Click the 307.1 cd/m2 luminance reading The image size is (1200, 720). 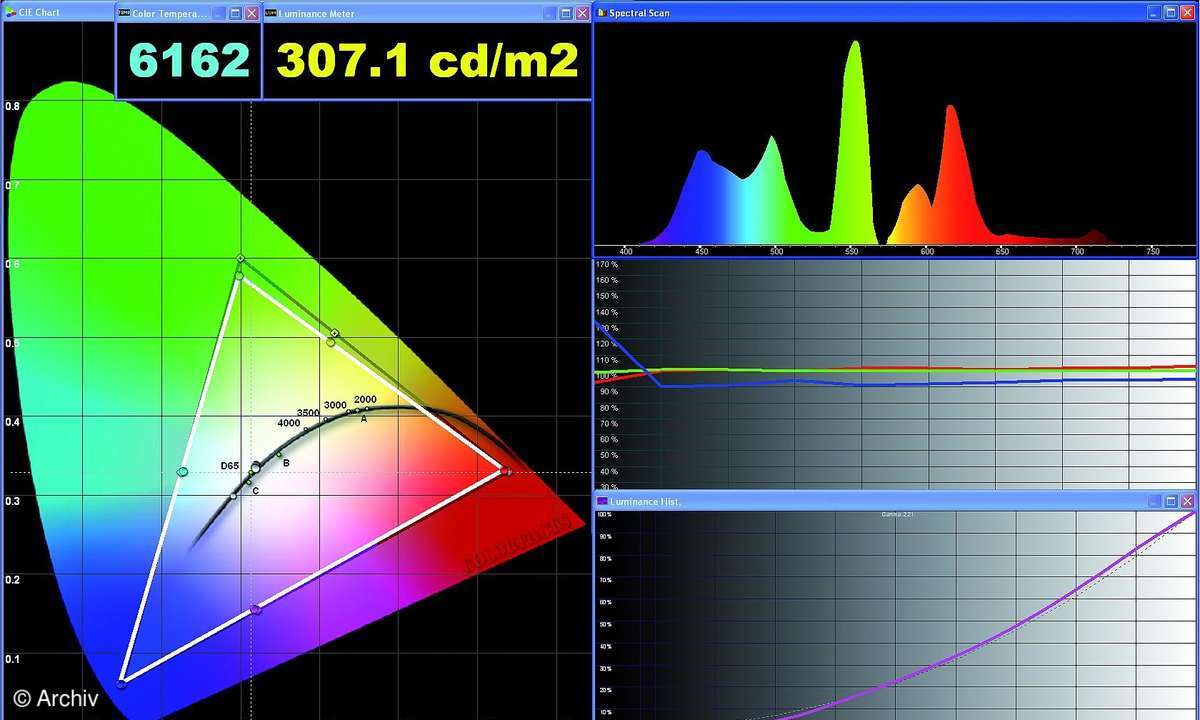coord(427,61)
